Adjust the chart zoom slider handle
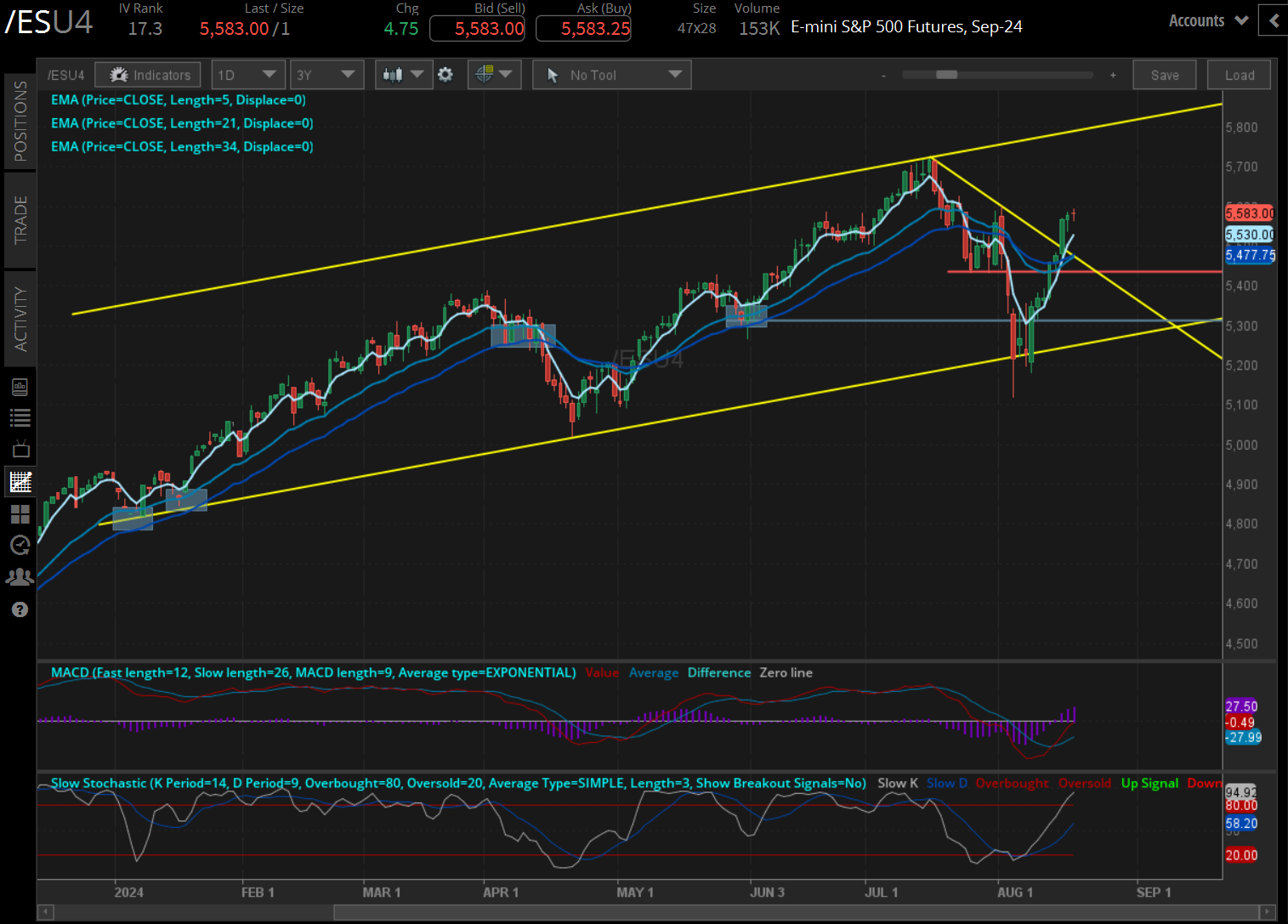This screenshot has height=924, width=1288. (x=946, y=75)
